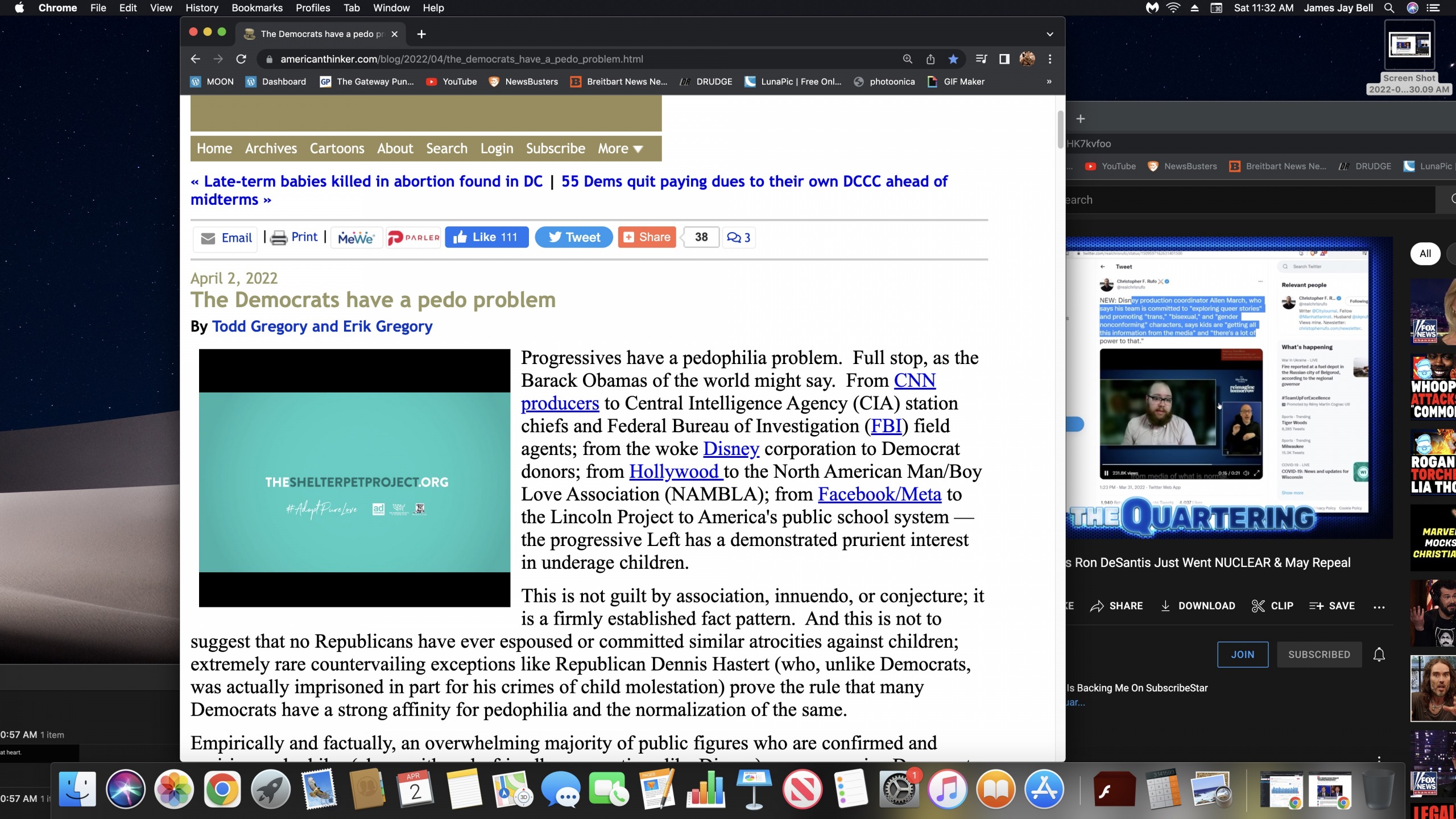The height and width of the screenshot is (819, 1456).
Task: Open the Facebook/Meta hyperlink
Action: [879, 494]
